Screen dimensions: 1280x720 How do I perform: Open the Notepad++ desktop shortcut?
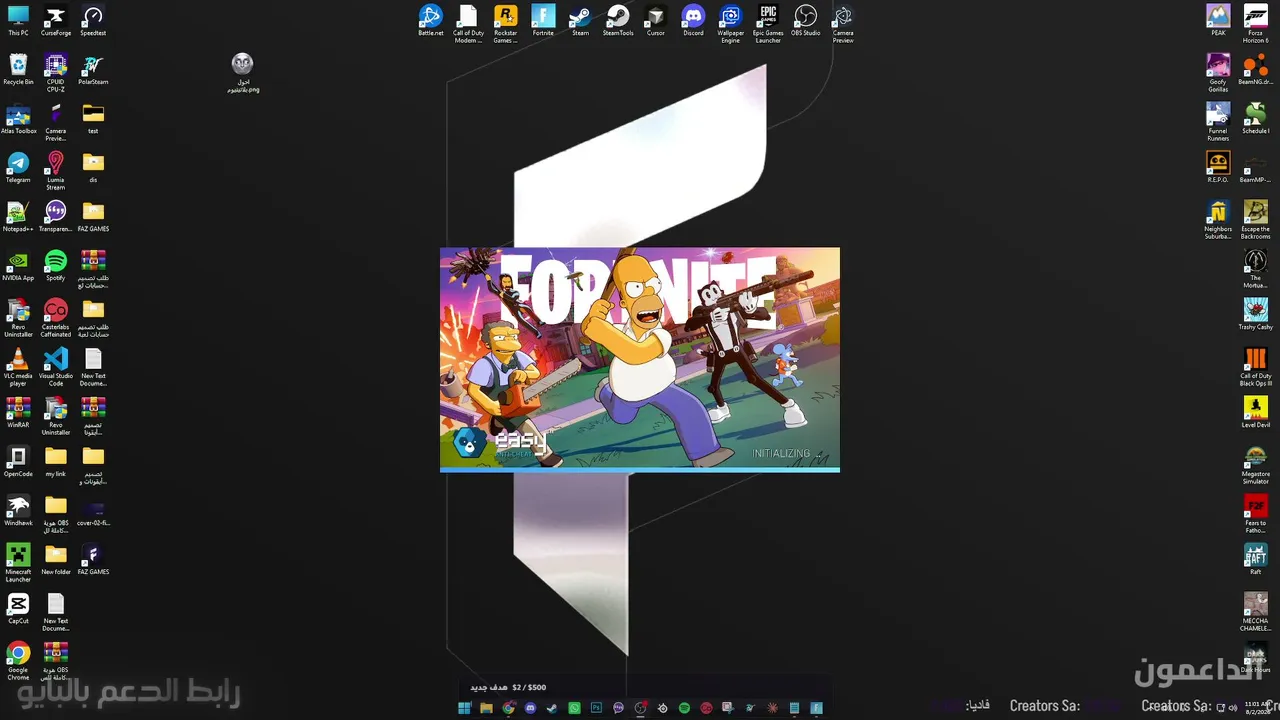click(x=18, y=217)
